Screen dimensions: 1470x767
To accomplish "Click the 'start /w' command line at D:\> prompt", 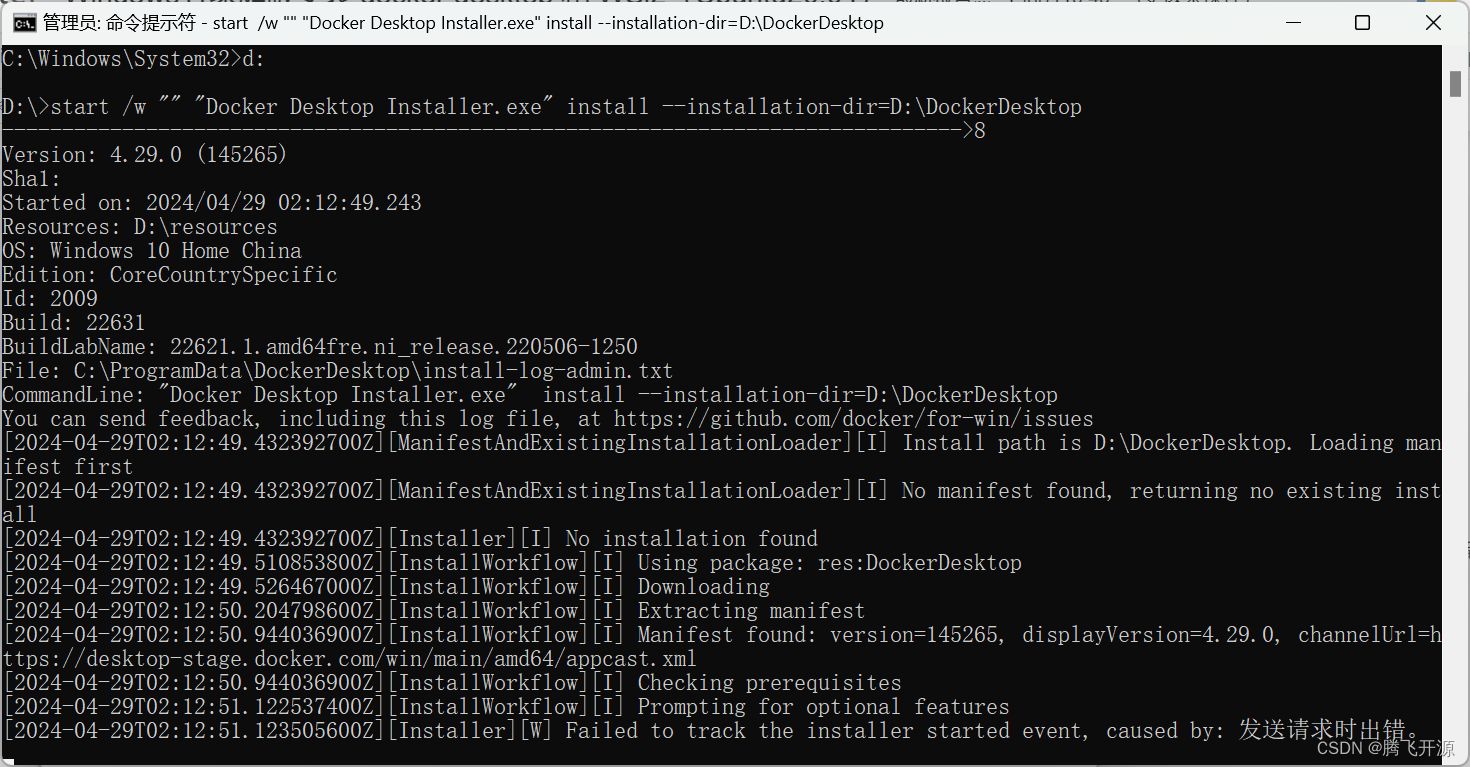I will pos(542,107).
